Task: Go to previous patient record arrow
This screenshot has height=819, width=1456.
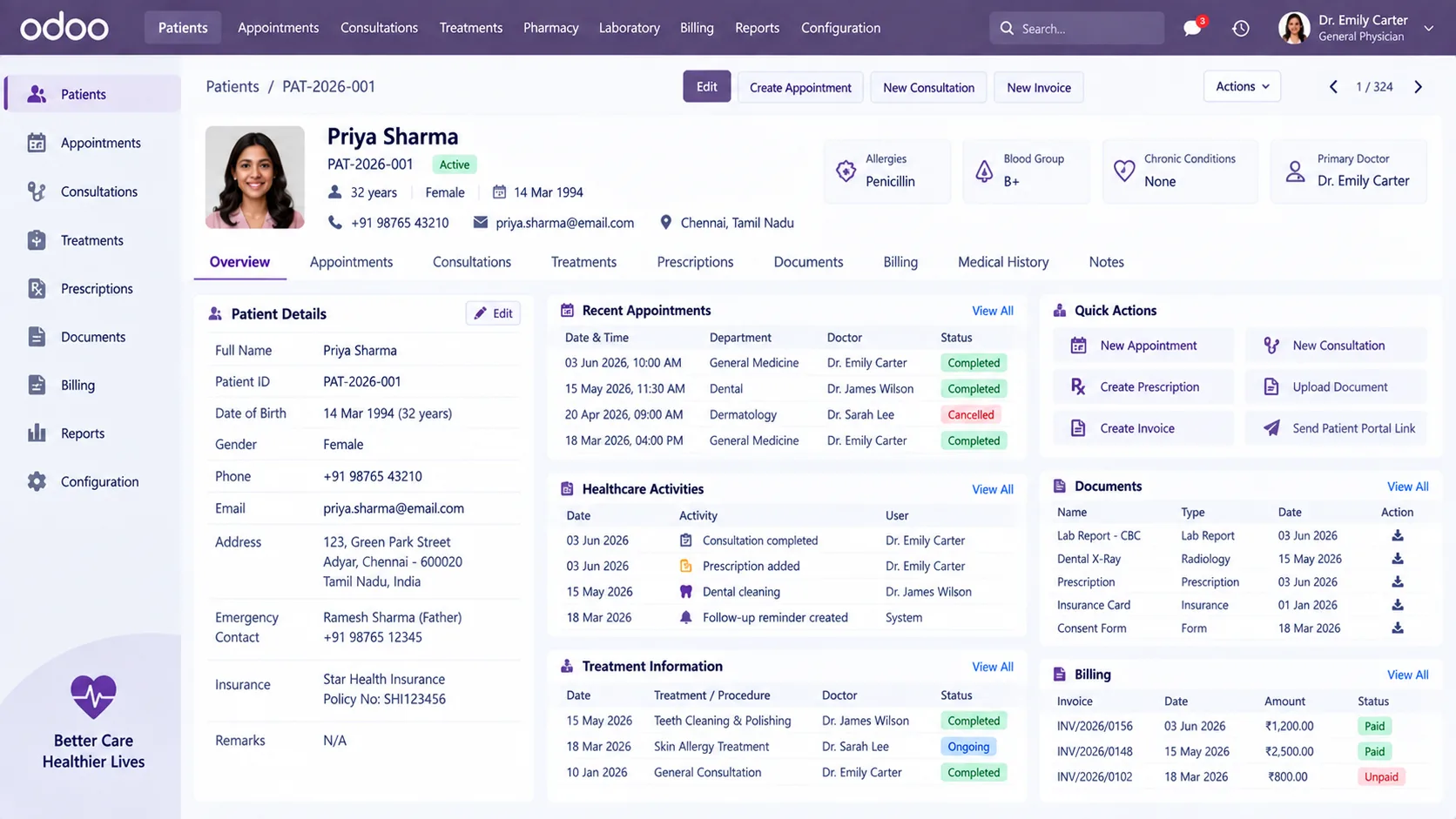Action: (1333, 87)
